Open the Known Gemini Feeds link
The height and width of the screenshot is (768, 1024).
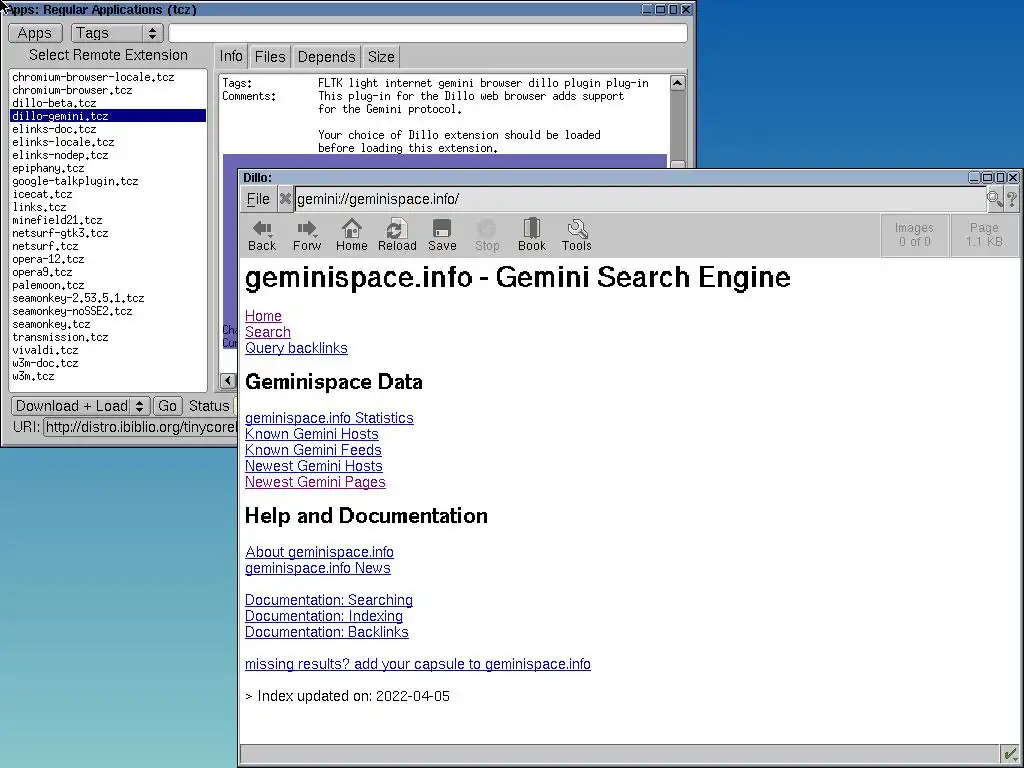tap(313, 450)
